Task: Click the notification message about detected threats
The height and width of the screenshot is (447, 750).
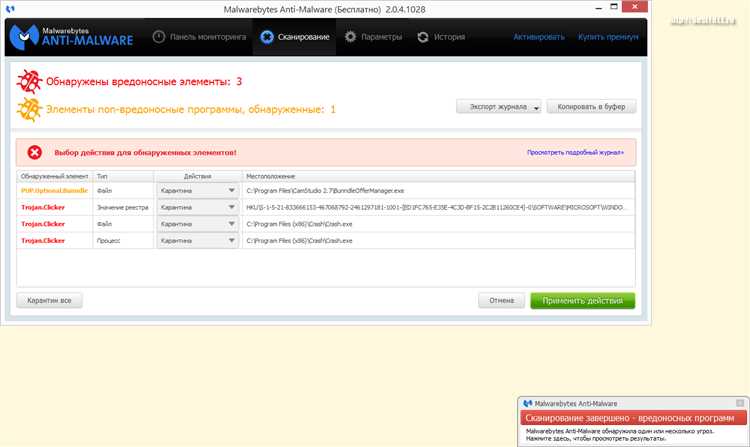Action: click(619, 435)
